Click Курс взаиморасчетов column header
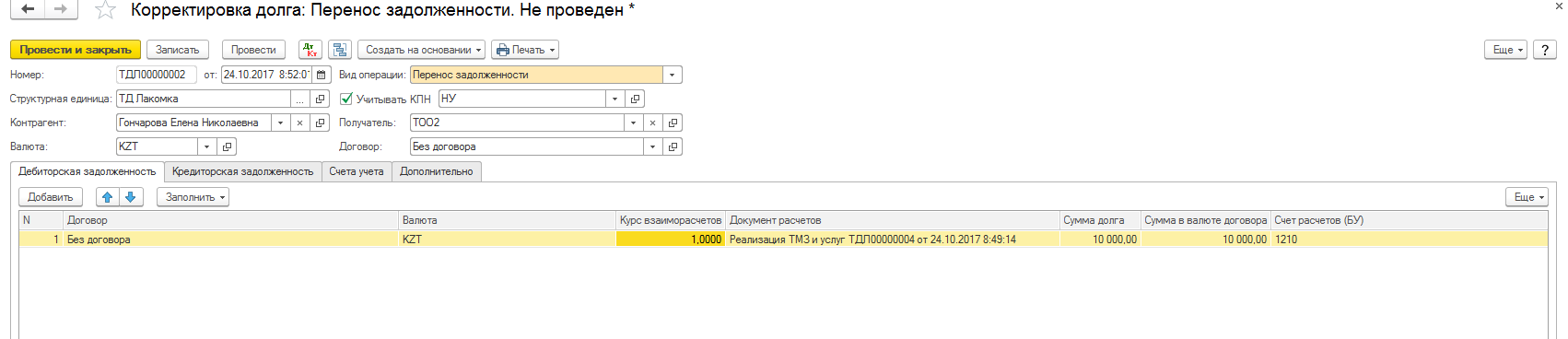Viewport: 1568px width, 339px height. 671,220
